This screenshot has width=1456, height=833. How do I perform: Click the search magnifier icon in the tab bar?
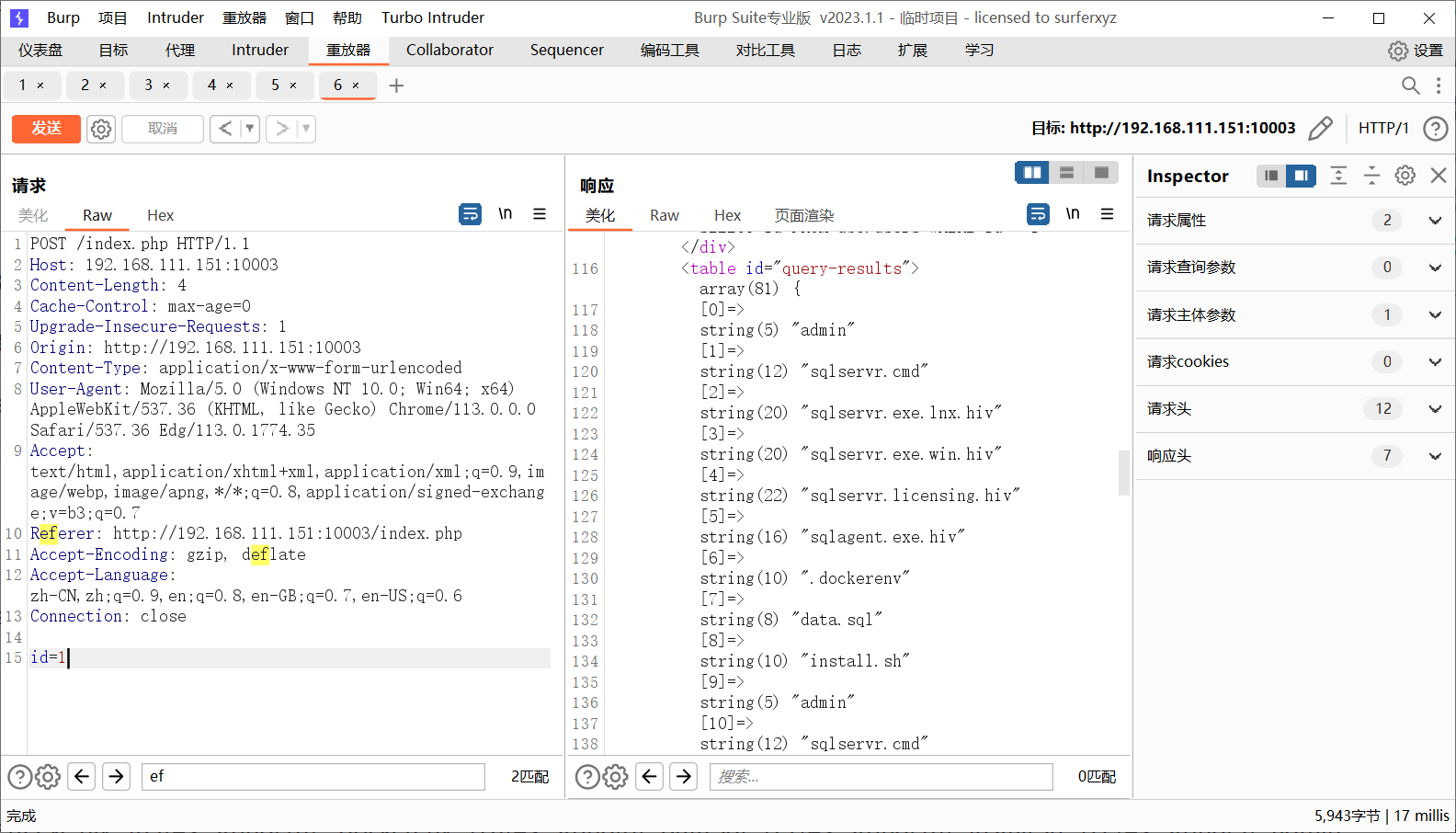pos(1410,86)
